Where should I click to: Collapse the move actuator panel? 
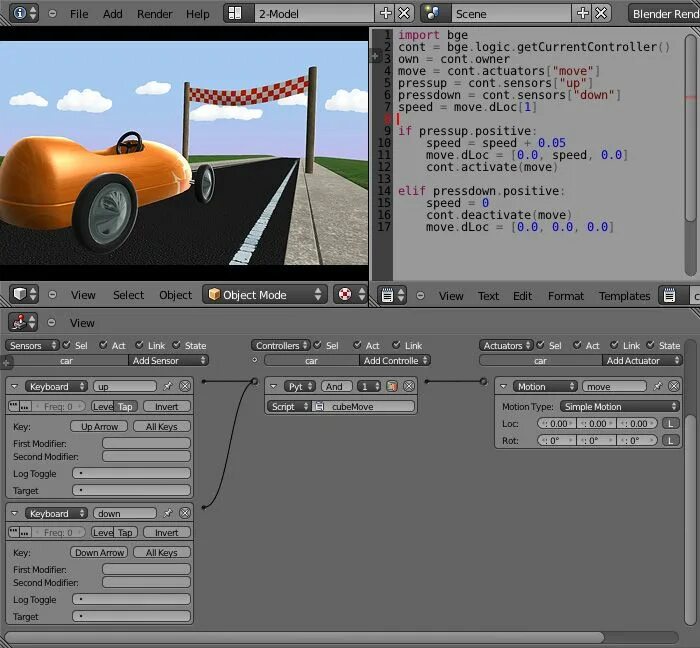point(503,386)
